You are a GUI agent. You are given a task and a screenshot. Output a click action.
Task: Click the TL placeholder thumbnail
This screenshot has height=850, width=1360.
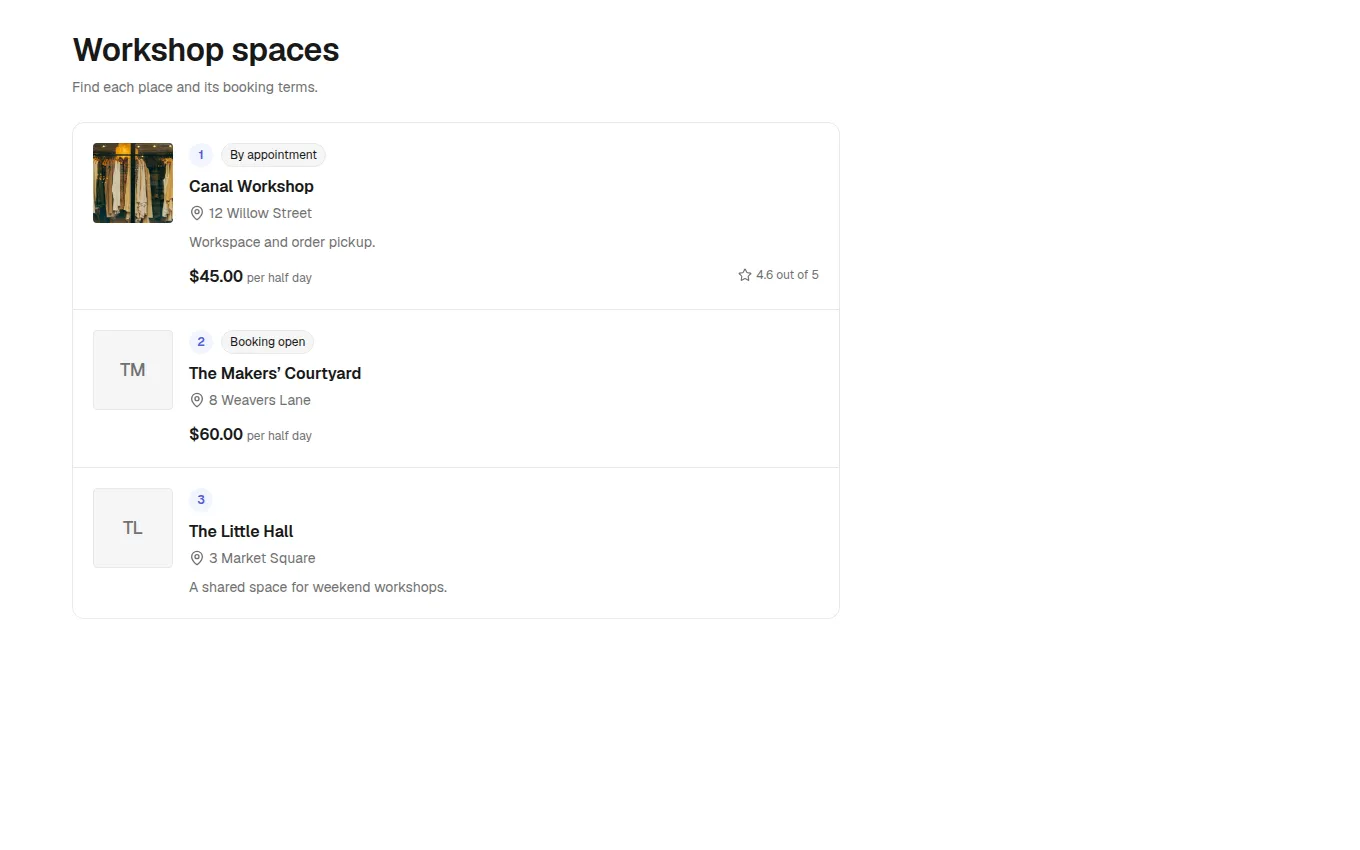click(133, 528)
